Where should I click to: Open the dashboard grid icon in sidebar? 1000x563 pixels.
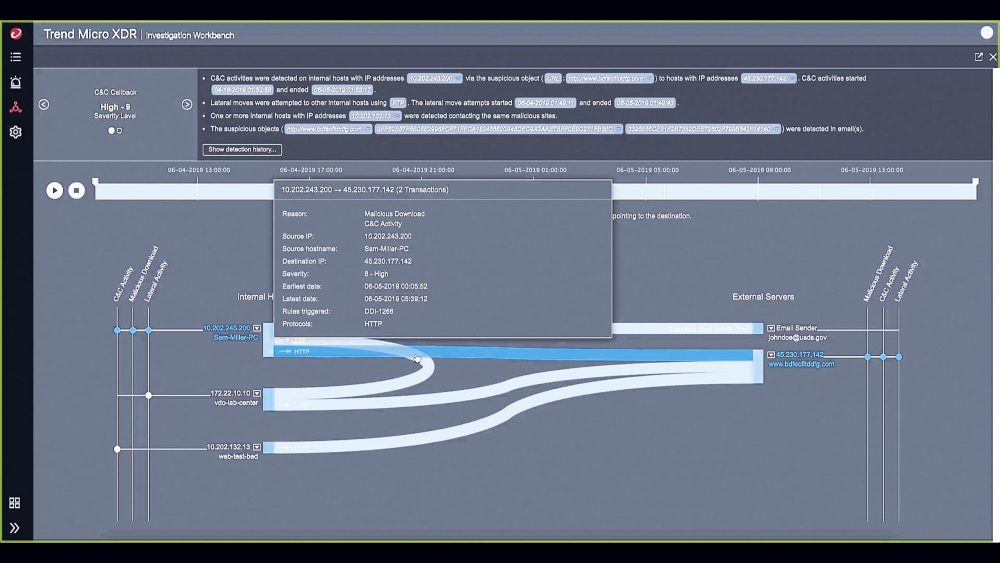15,503
